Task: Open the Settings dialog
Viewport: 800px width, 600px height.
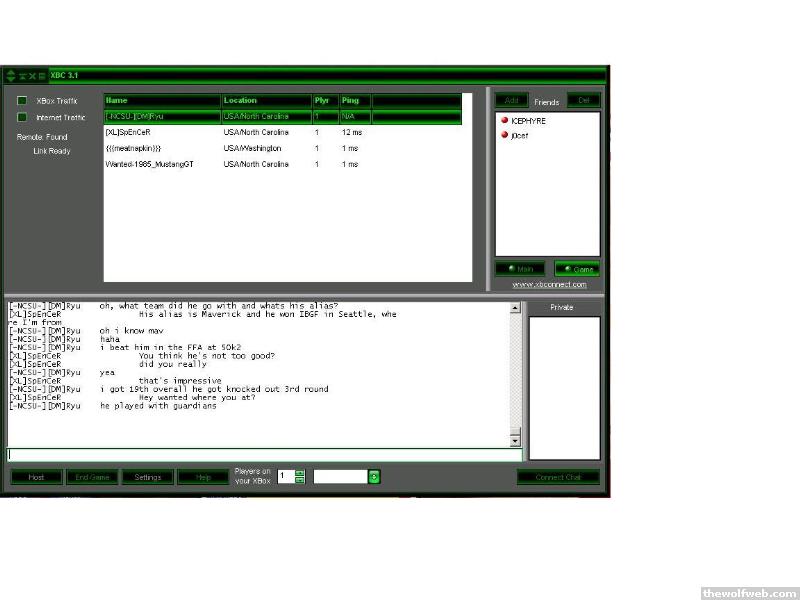Action: click(x=148, y=477)
